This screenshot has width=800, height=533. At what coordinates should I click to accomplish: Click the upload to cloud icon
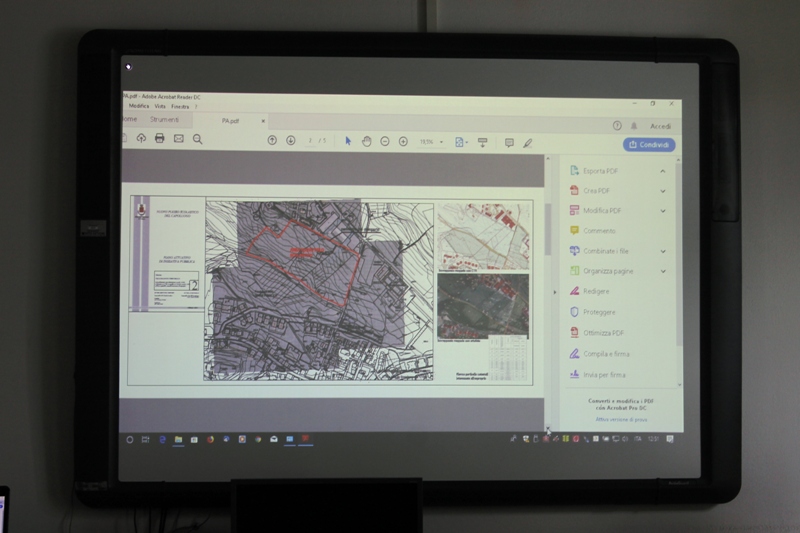click(x=141, y=138)
